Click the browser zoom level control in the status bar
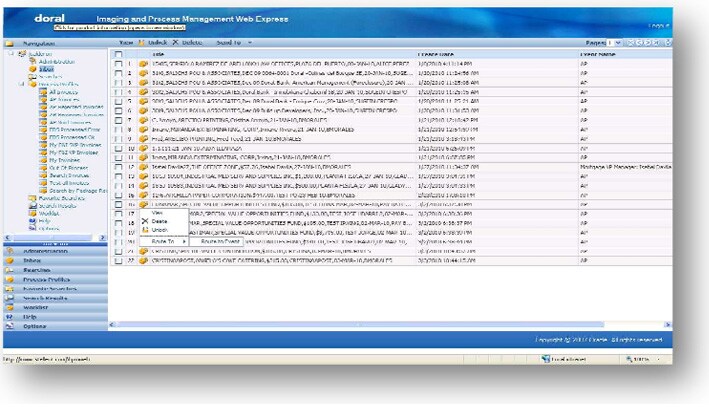 pos(642,359)
